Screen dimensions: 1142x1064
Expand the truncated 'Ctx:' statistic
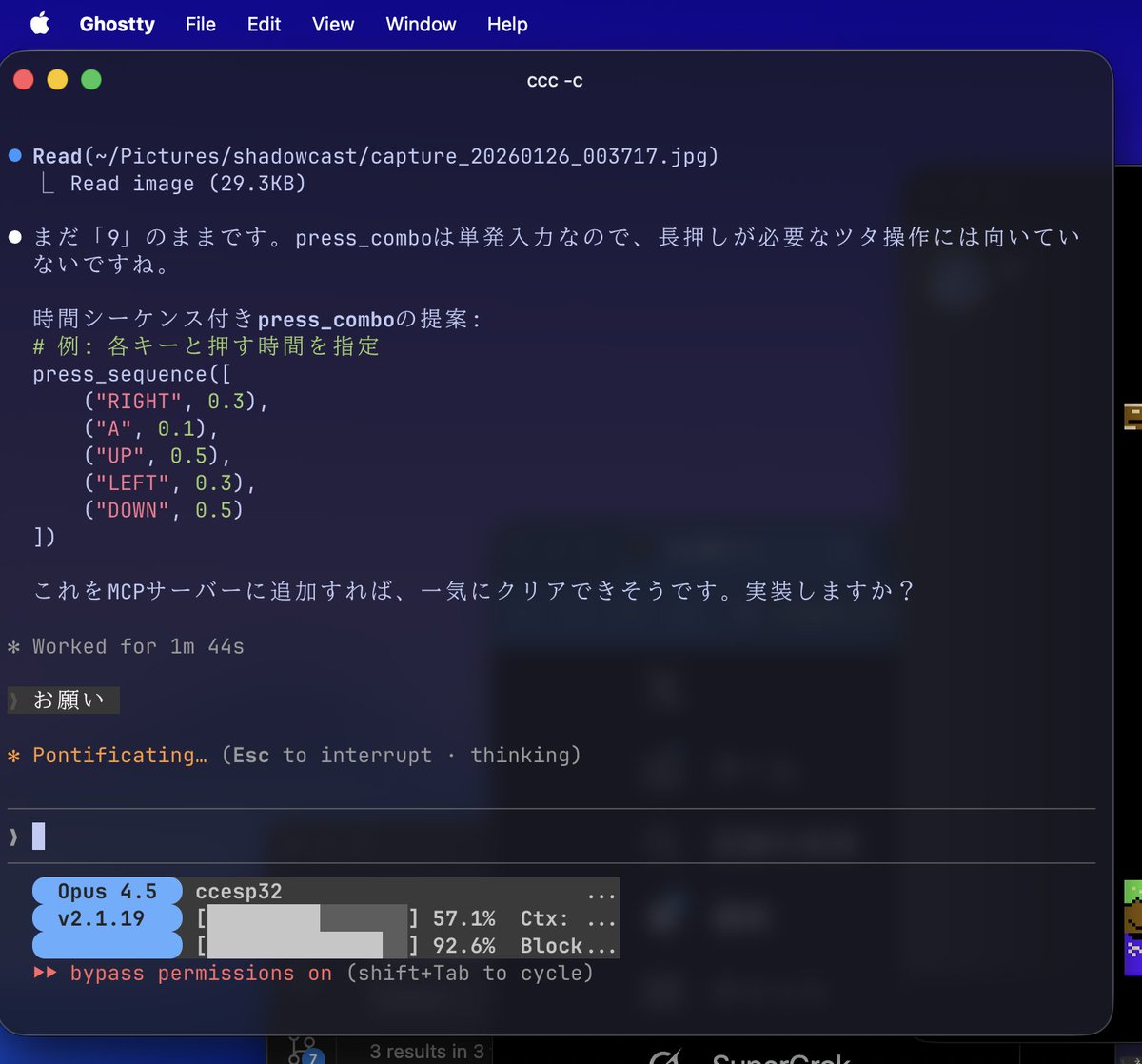(x=570, y=917)
